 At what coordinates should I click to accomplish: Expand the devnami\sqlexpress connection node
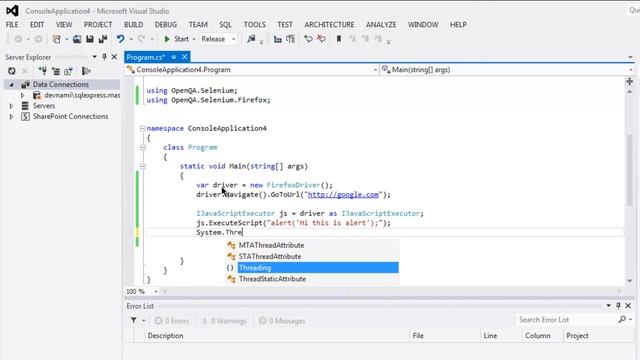click(x=22, y=95)
